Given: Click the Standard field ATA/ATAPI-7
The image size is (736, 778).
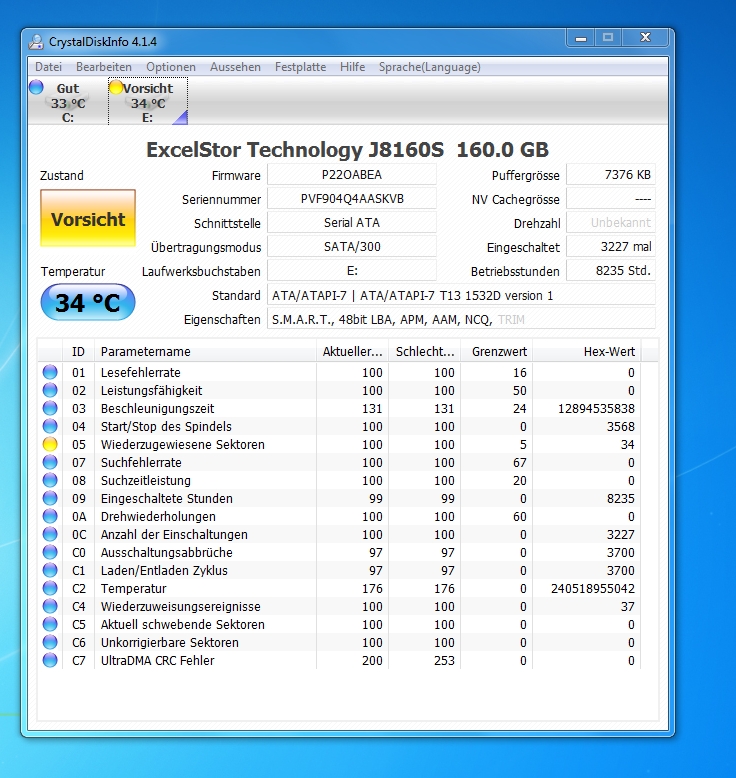Looking at the screenshot, I should [462, 295].
